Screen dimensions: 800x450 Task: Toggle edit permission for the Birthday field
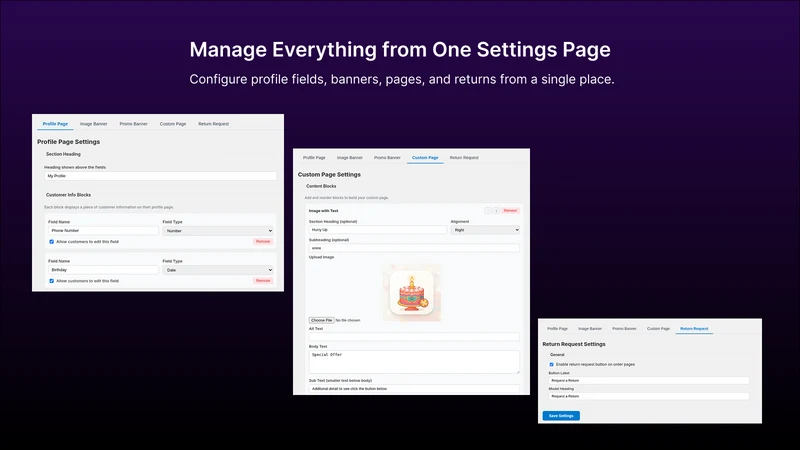tap(52, 281)
